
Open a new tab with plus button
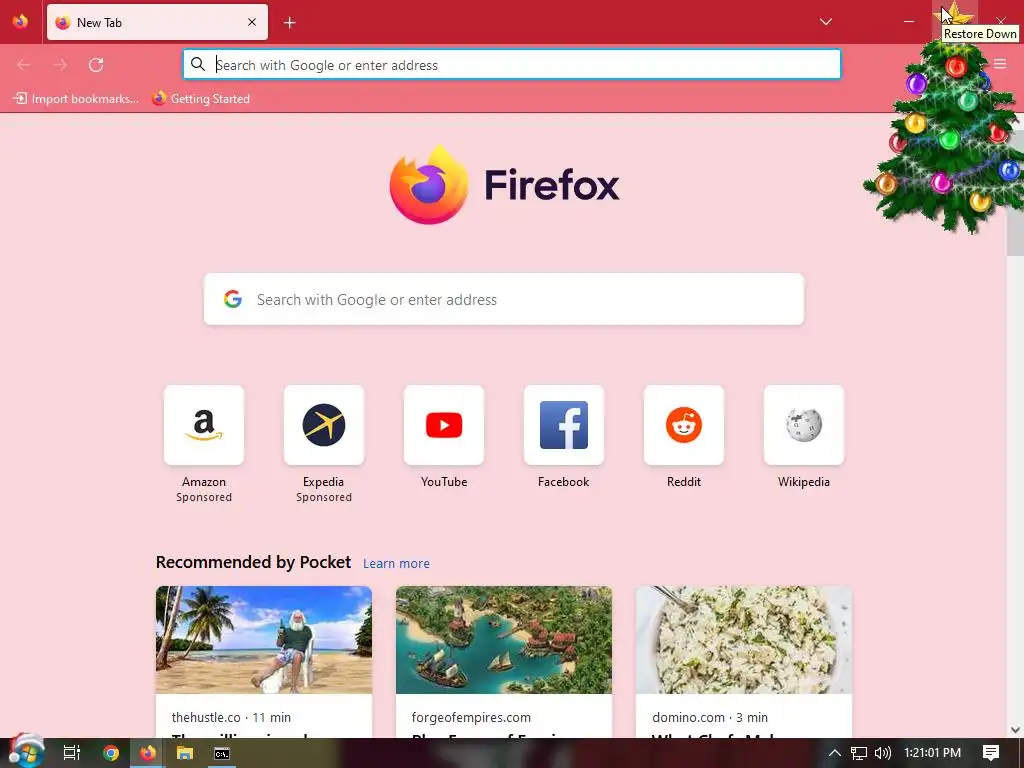pos(290,23)
